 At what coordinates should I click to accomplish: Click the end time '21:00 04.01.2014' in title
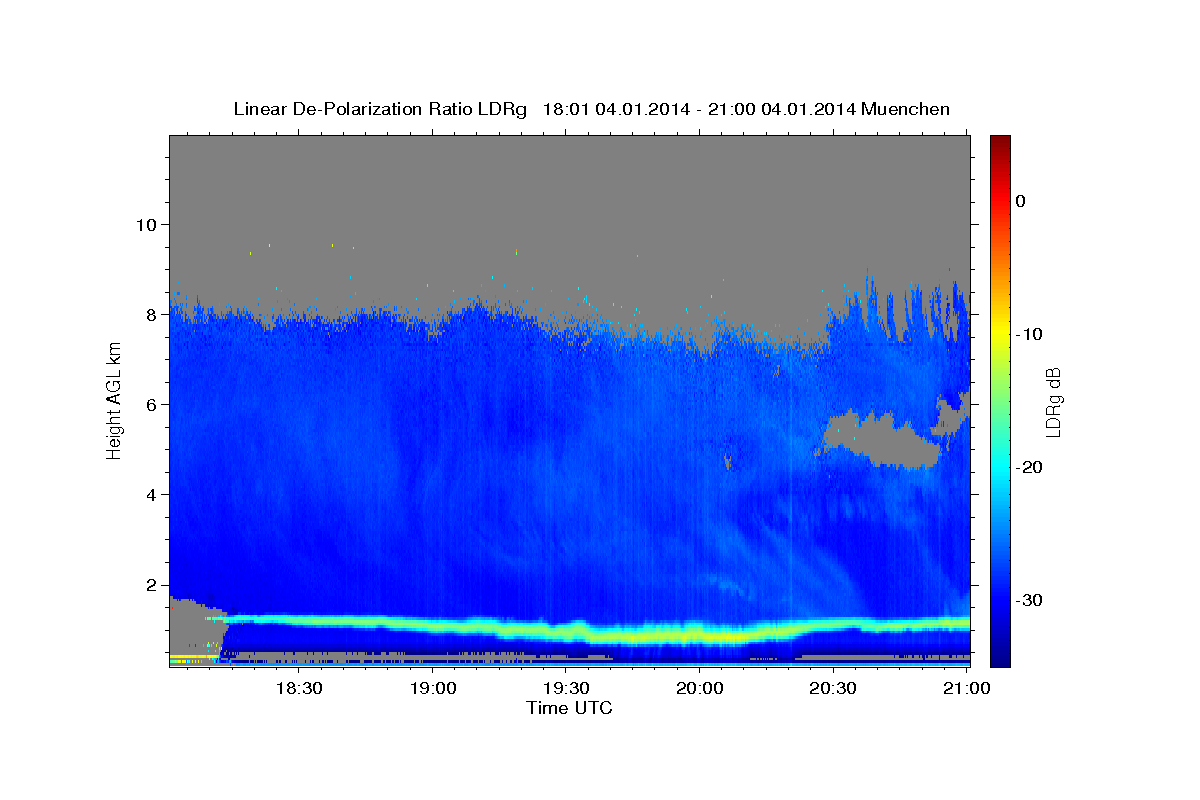(782, 109)
